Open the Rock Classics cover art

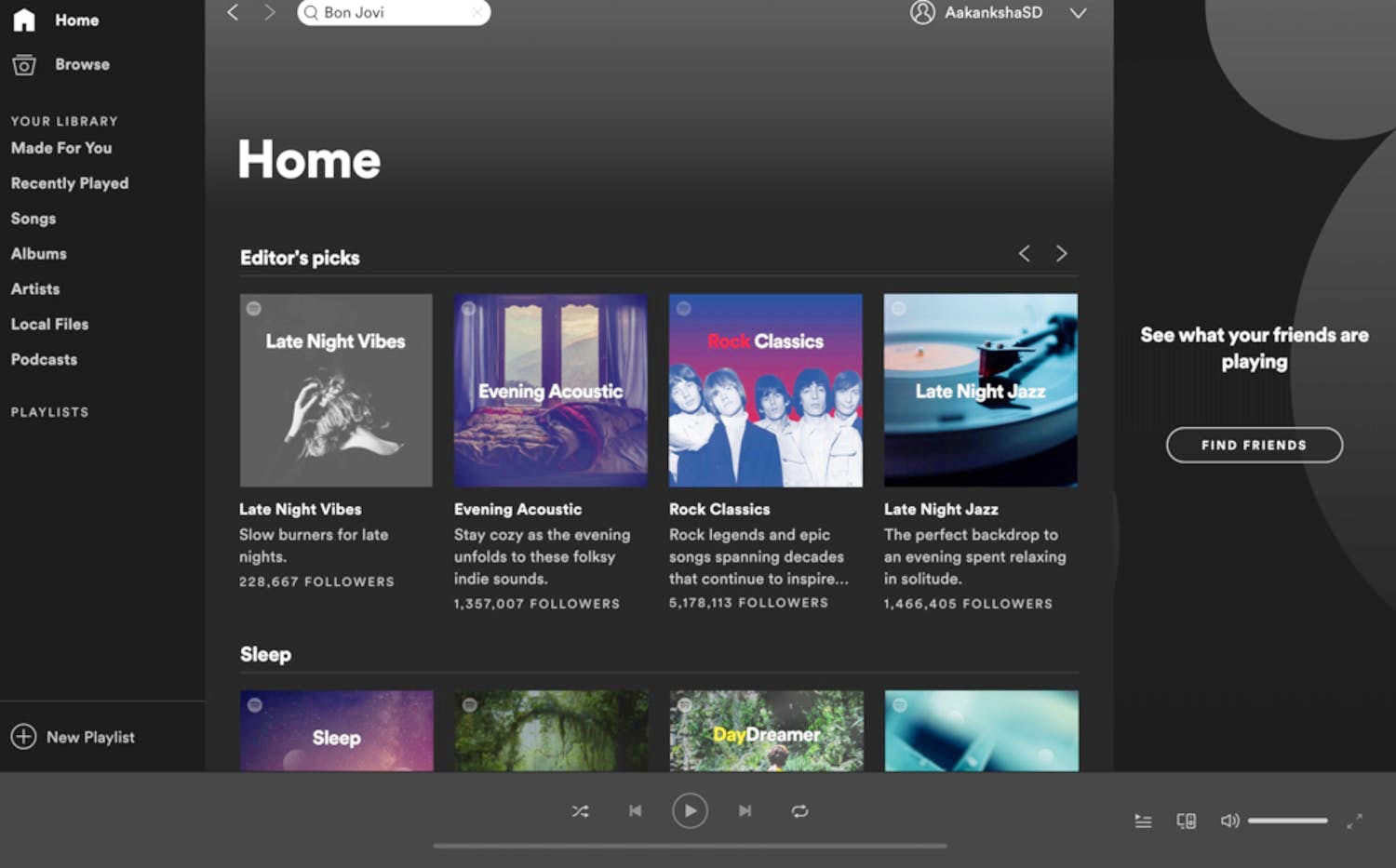[x=766, y=391]
